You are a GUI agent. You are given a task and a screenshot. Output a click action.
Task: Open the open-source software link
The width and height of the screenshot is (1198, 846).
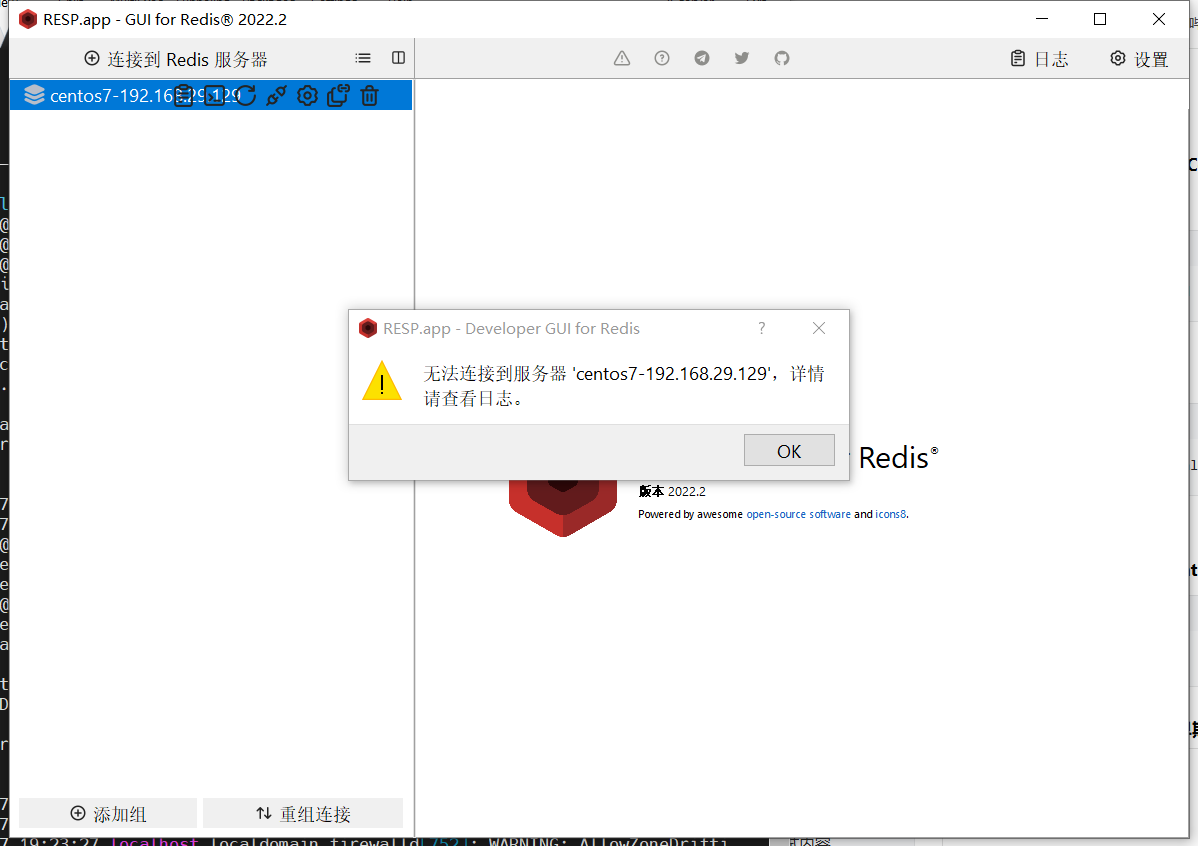(798, 514)
